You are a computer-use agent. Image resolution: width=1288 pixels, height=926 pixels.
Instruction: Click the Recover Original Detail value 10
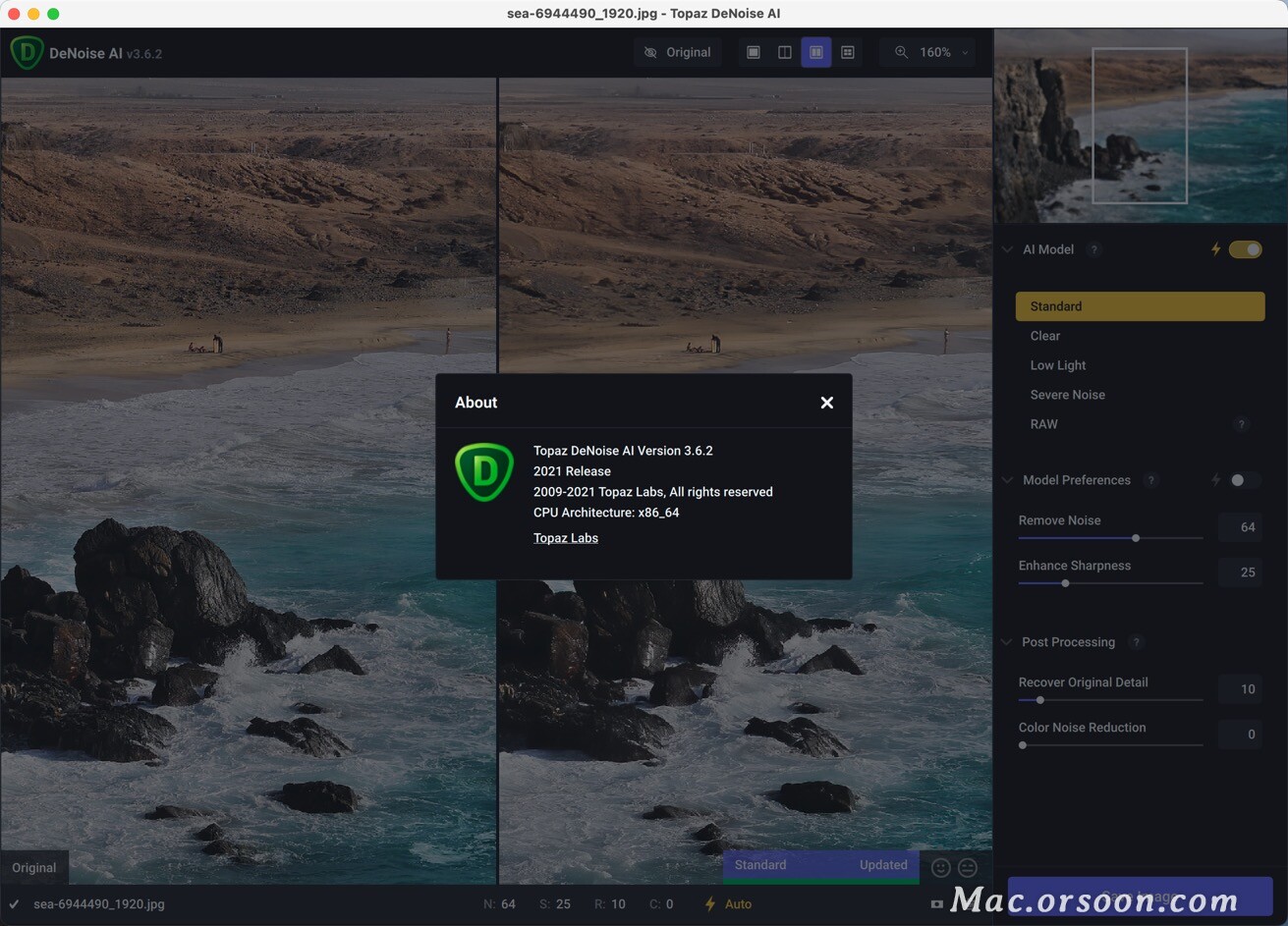(x=1240, y=689)
